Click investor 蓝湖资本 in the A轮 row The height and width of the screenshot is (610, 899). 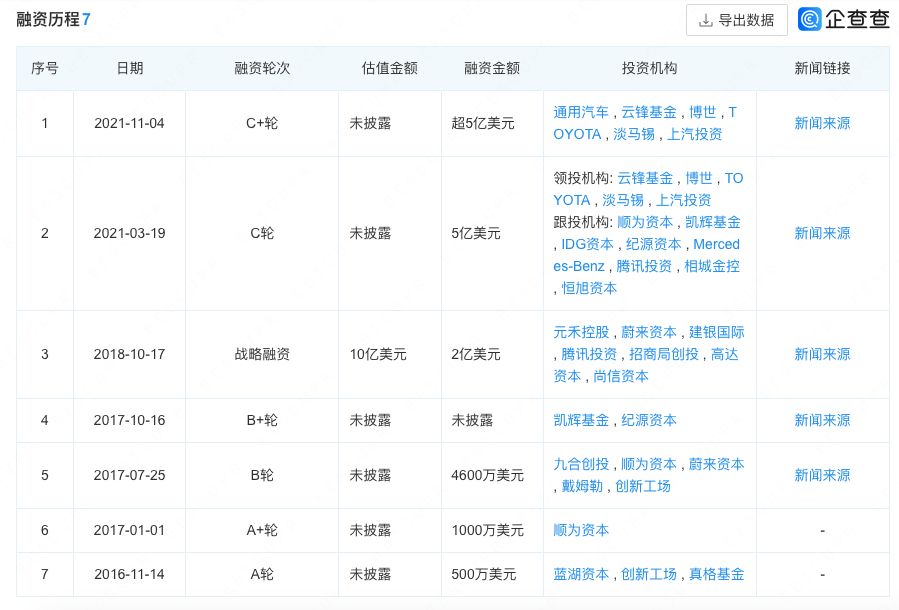pos(580,574)
